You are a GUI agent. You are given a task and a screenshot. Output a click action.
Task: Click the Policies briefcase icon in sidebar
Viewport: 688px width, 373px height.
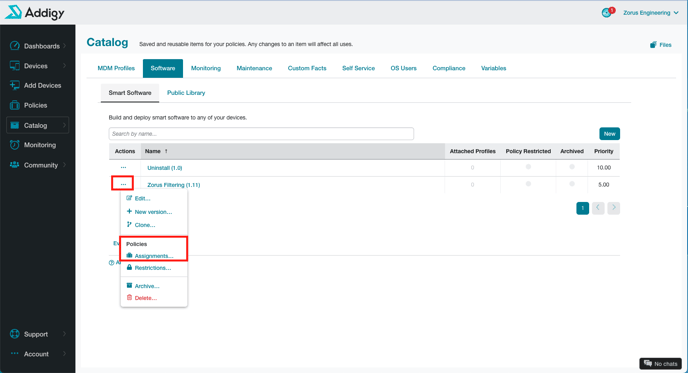(14, 105)
